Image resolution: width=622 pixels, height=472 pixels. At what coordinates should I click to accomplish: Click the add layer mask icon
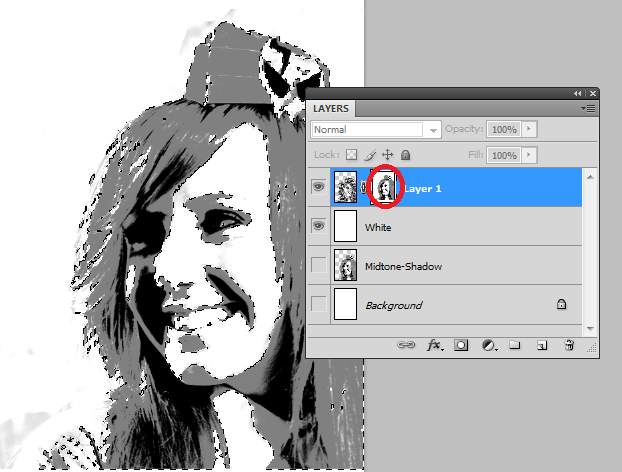coord(462,345)
